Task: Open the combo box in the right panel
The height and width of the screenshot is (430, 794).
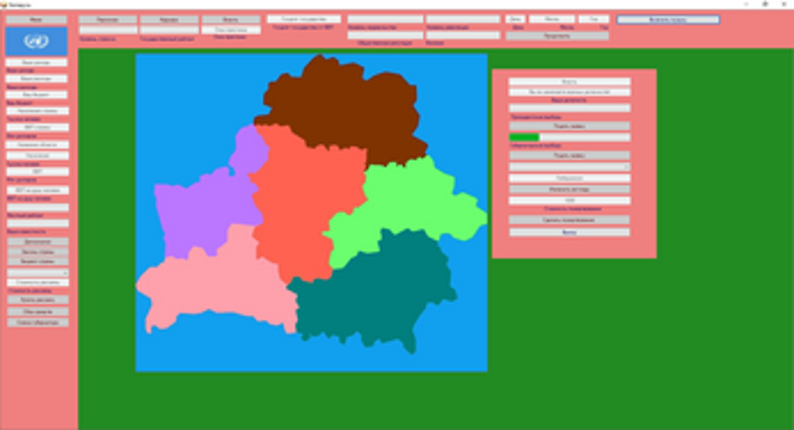Action: tap(570, 167)
